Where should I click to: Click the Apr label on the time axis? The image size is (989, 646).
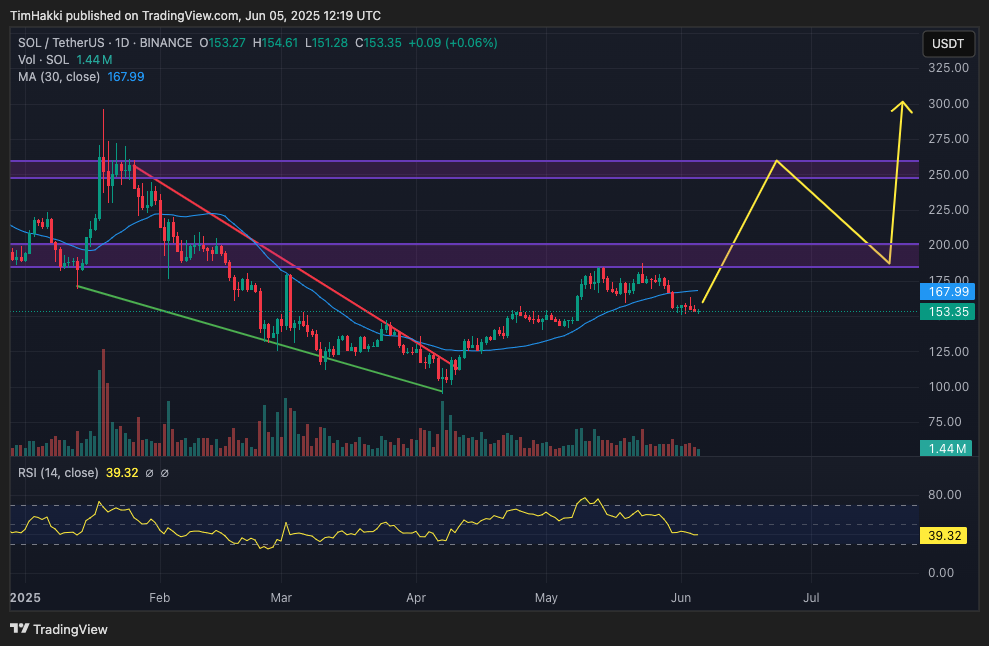click(416, 598)
